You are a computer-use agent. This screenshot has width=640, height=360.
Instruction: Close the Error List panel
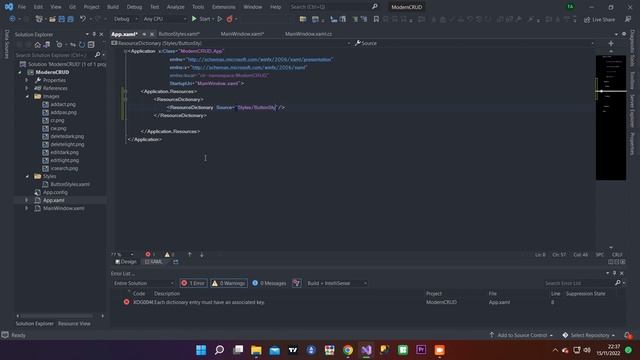[x=622, y=273]
